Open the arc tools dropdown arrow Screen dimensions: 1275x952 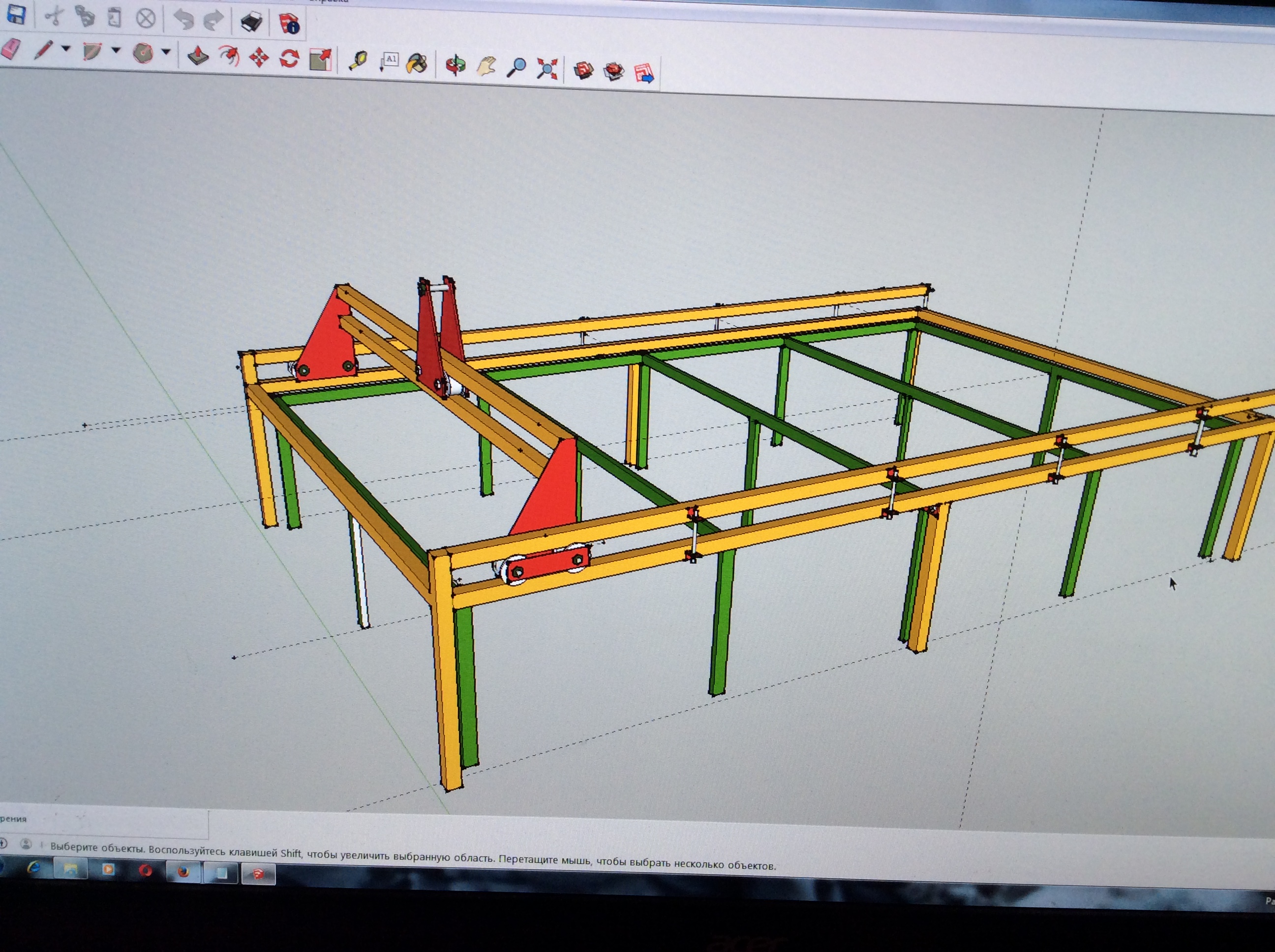[x=116, y=51]
